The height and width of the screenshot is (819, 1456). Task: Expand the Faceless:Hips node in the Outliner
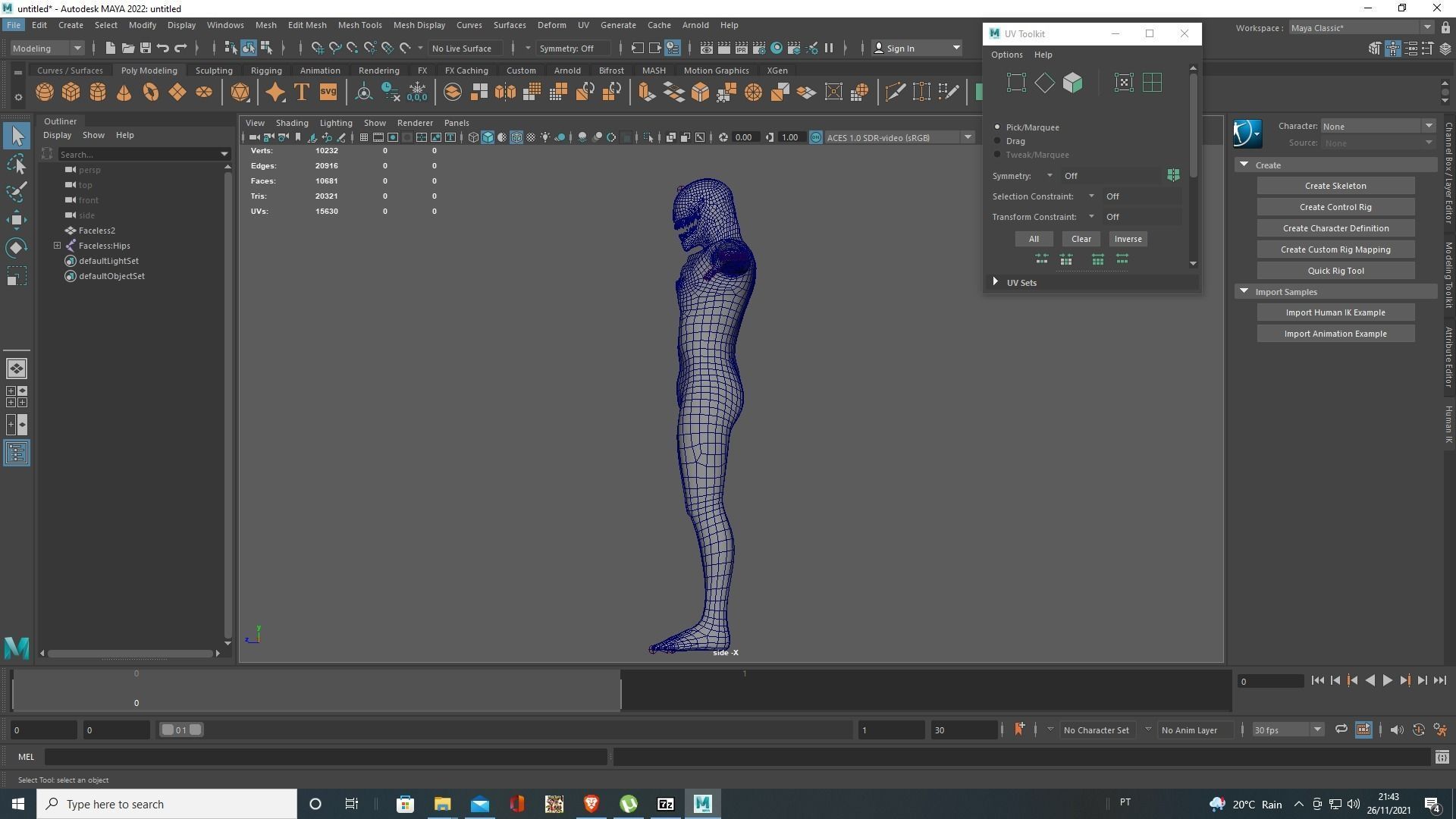(x=57, y=246)
